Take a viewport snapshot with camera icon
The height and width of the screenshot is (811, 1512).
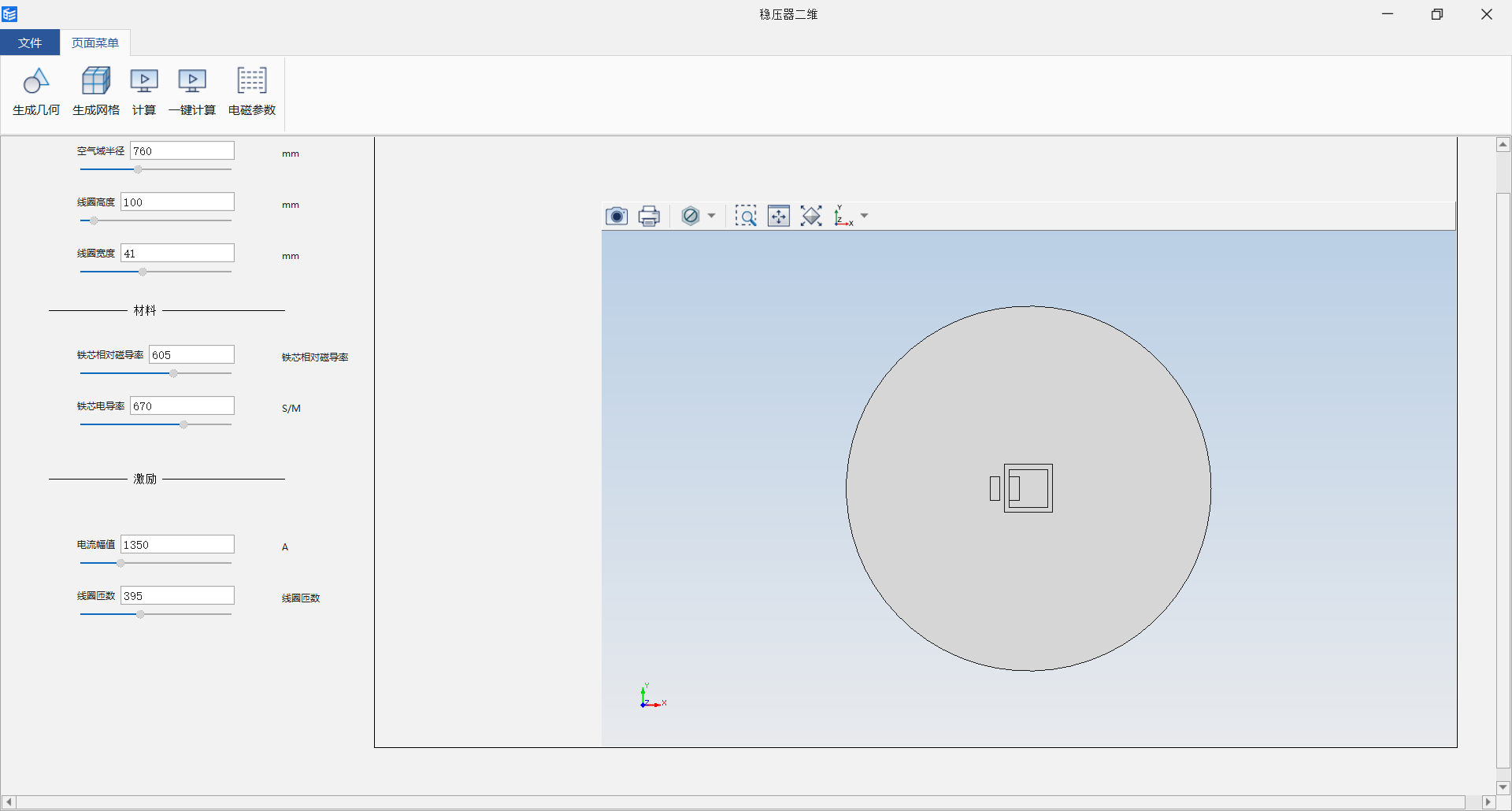coord(617,216)
